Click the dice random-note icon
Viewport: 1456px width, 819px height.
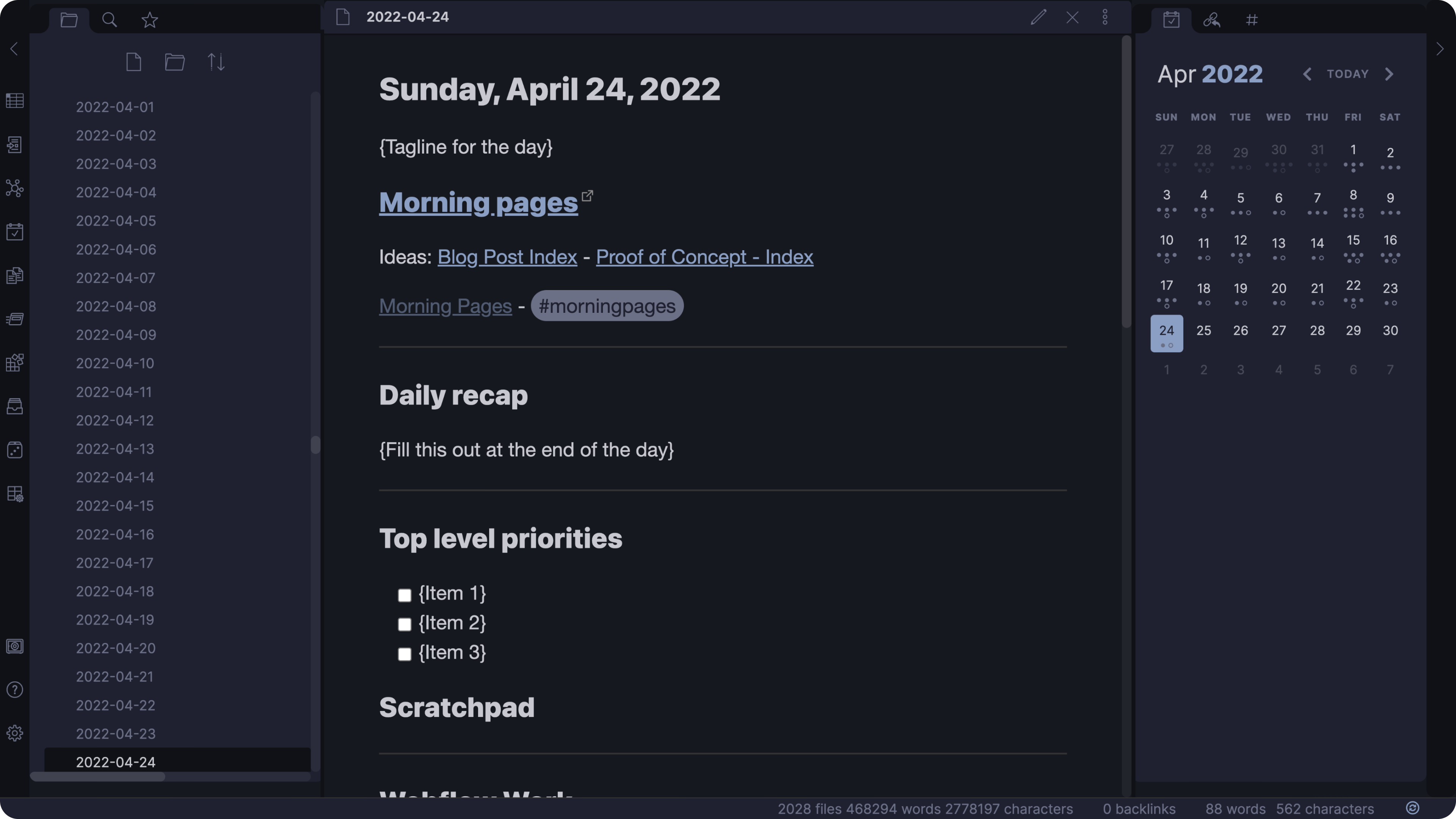[x=15, y=449]
